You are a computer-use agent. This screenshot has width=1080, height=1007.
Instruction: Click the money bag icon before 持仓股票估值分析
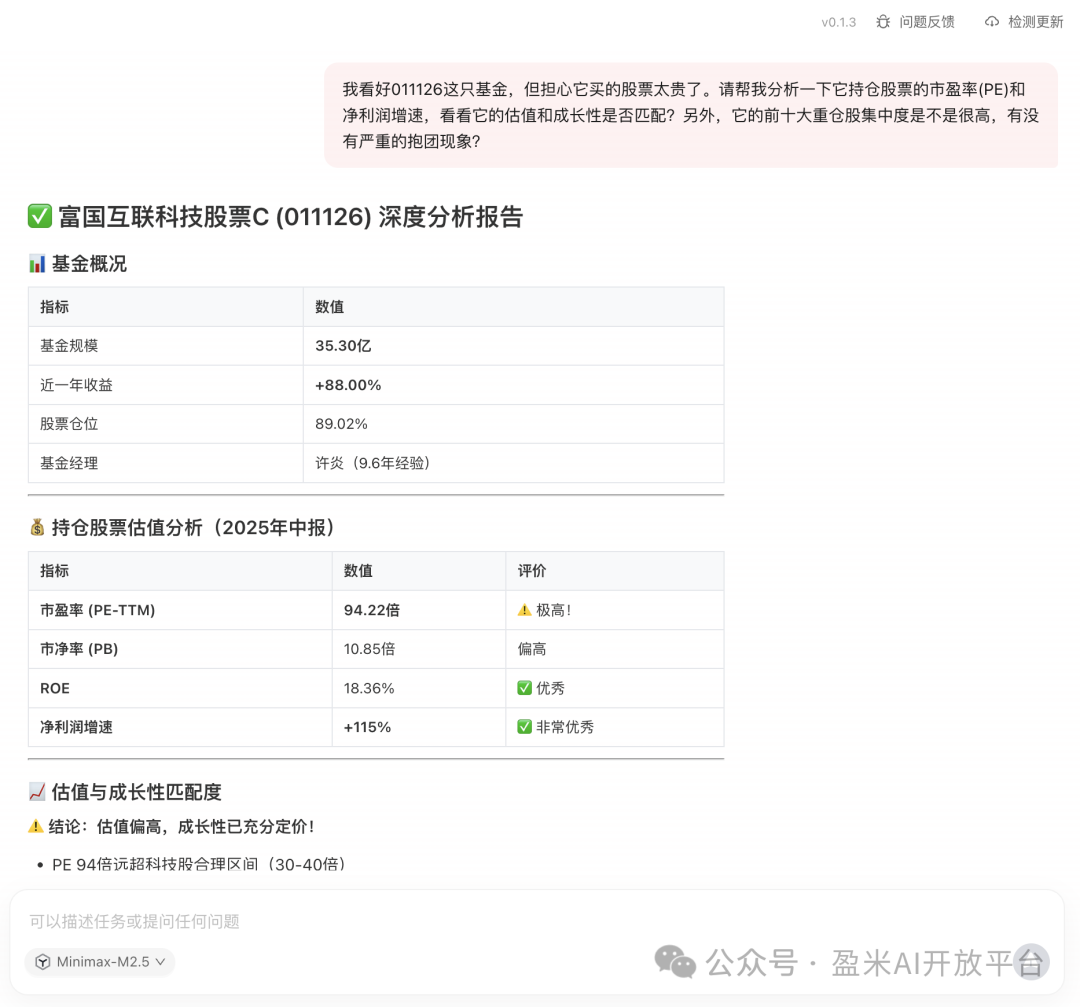pyautogui.click(x=37, y=526)
